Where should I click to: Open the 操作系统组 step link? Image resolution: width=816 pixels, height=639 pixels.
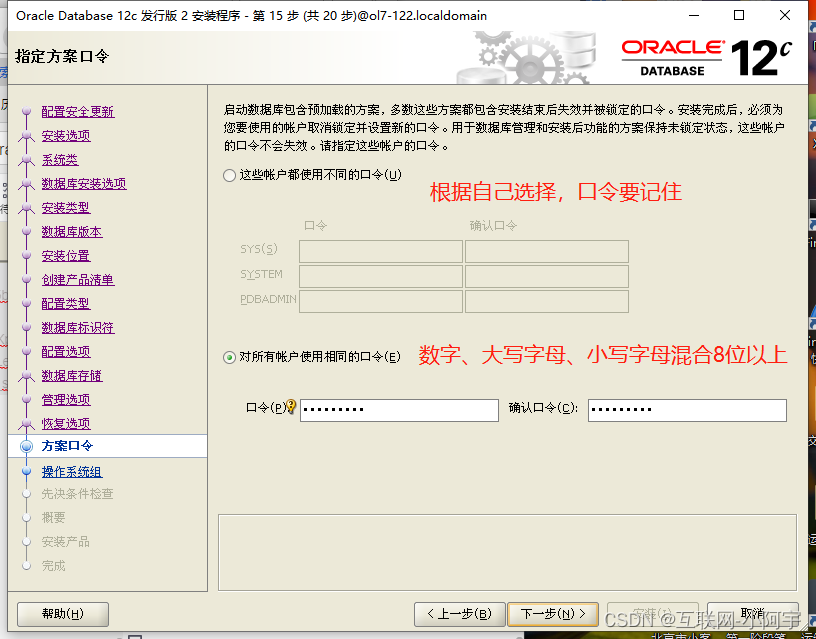click(x=72, y=471)
